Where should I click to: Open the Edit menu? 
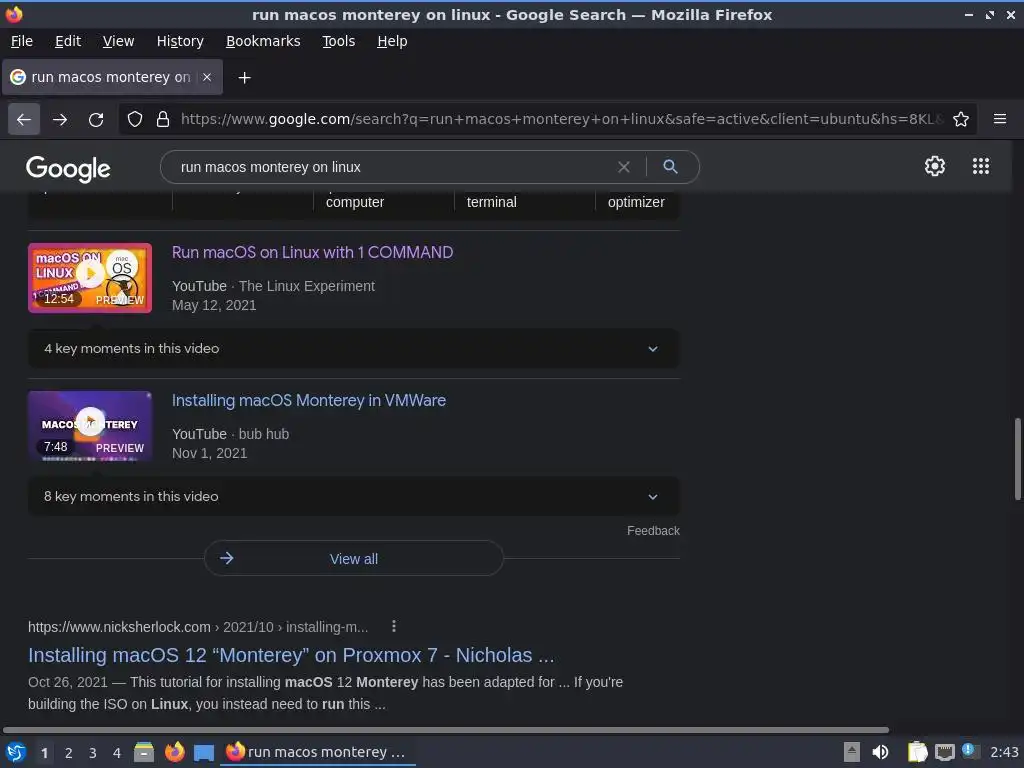68,41
